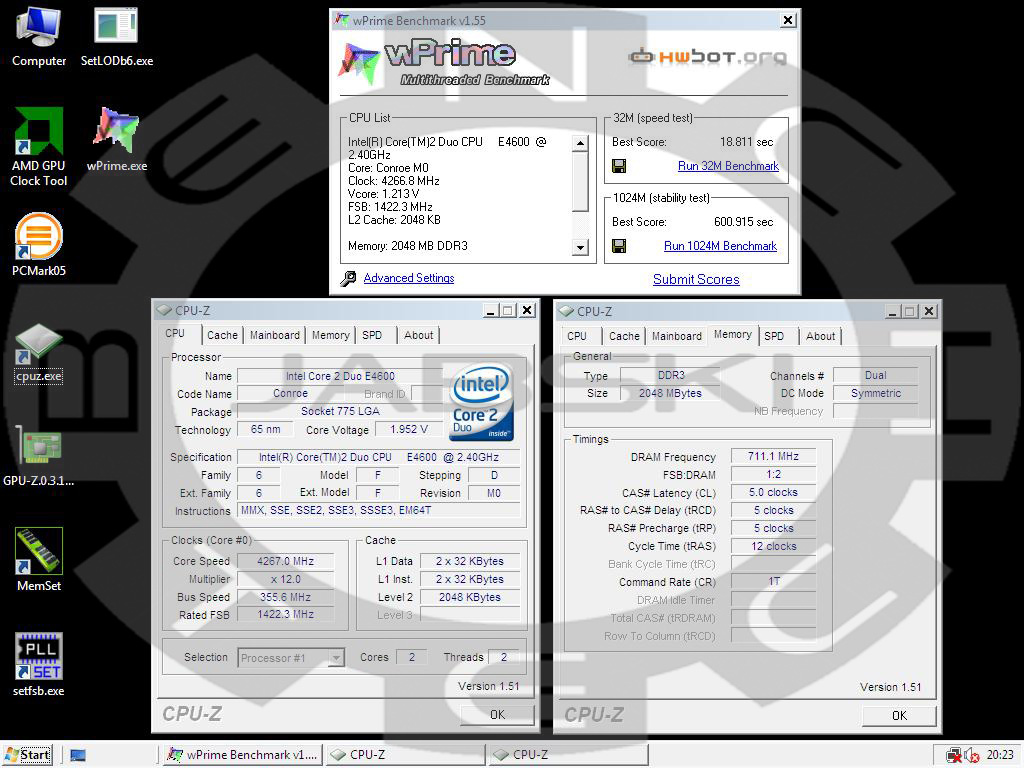
Task: Open SPD tab in left CPU-Z window
Action: click(x=372, y=335)
